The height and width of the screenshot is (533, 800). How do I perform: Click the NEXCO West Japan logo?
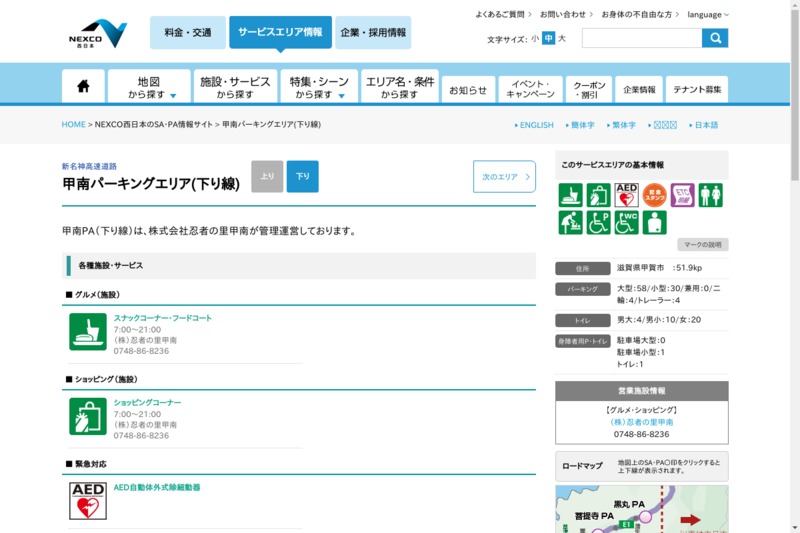pyautogui.click(x=97, y=33)
